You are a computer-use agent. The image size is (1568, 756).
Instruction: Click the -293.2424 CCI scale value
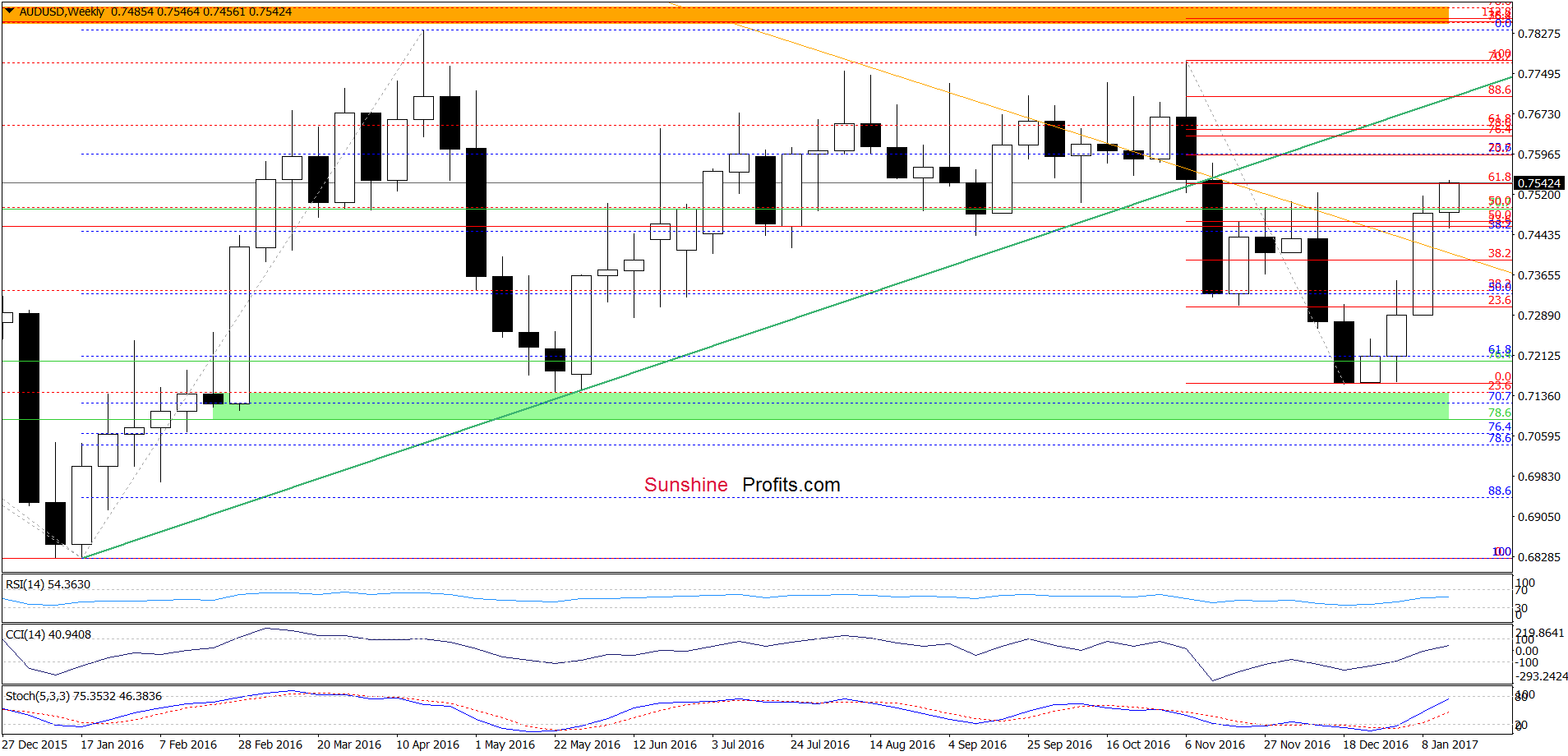point(1541,676)
